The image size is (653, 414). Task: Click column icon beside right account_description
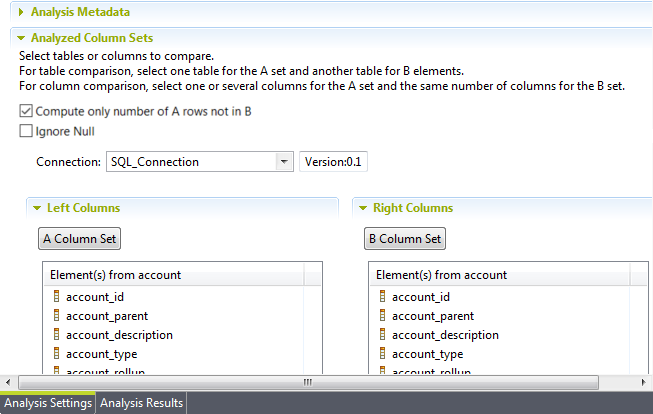pyautogui.click(x=383, y=335)
